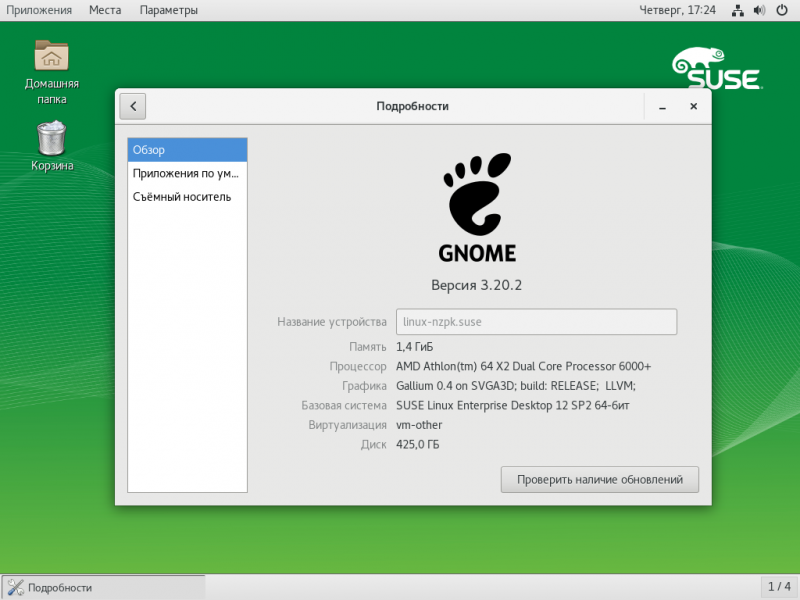Screen dimensions: 800x600
Task: Click the Подробности taskbar window button
Action: (x=104, y=588)
